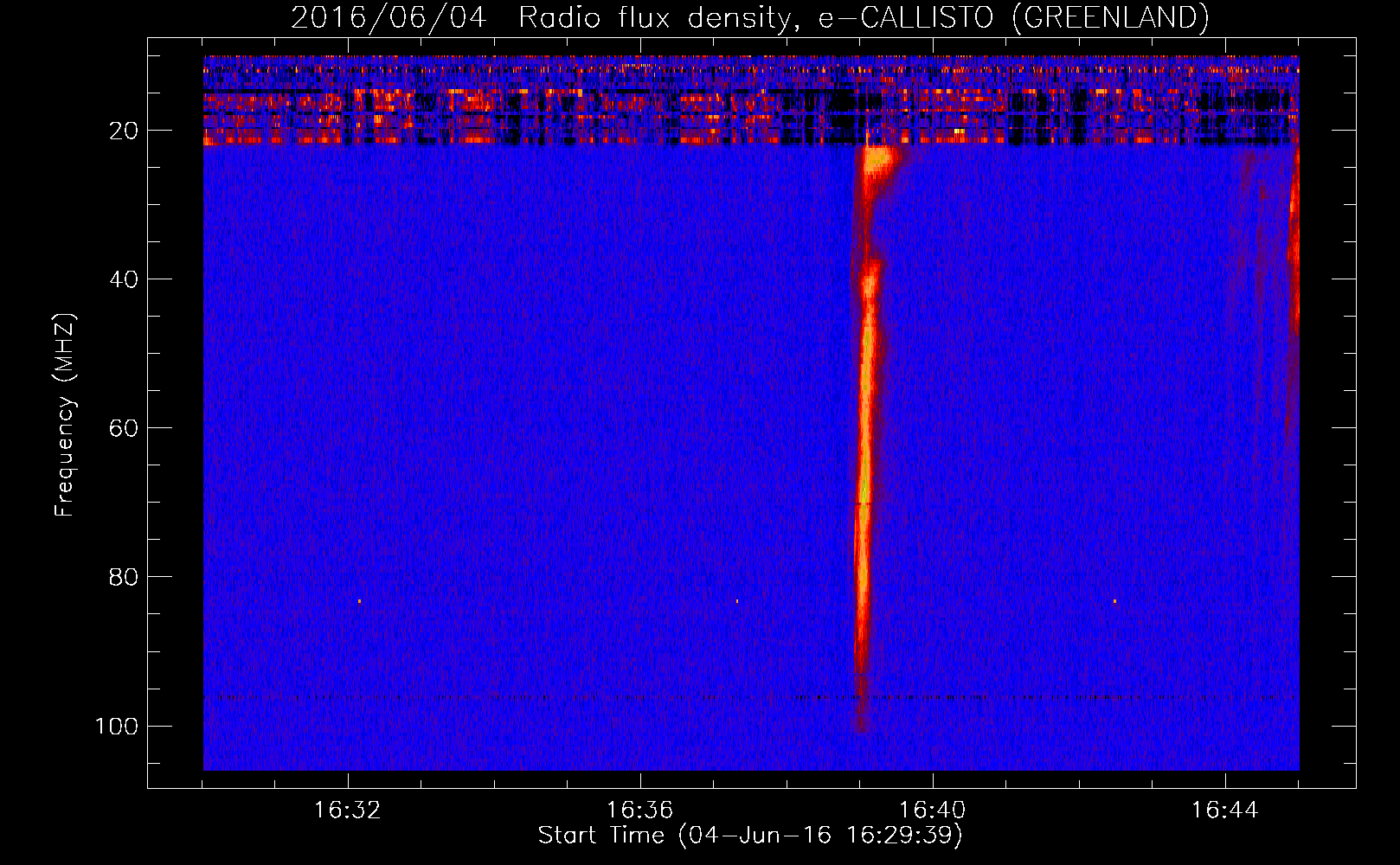Click the 100 MHz frequency tick label
The width and height of the screenshot is (1400, 865).
click(117, 726)
